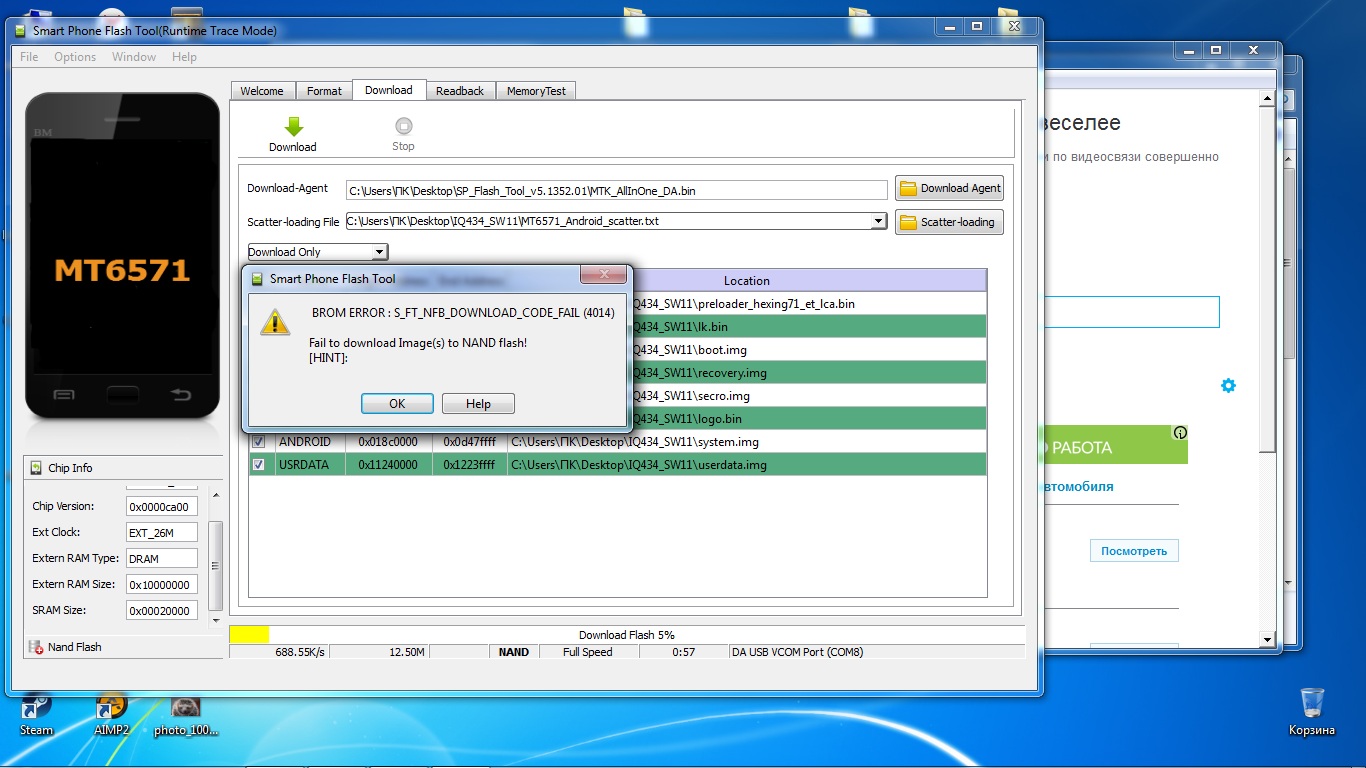Viewport: 1366px width, 768px height.
Task: Open the Options menu
Action: click(75, 57)
